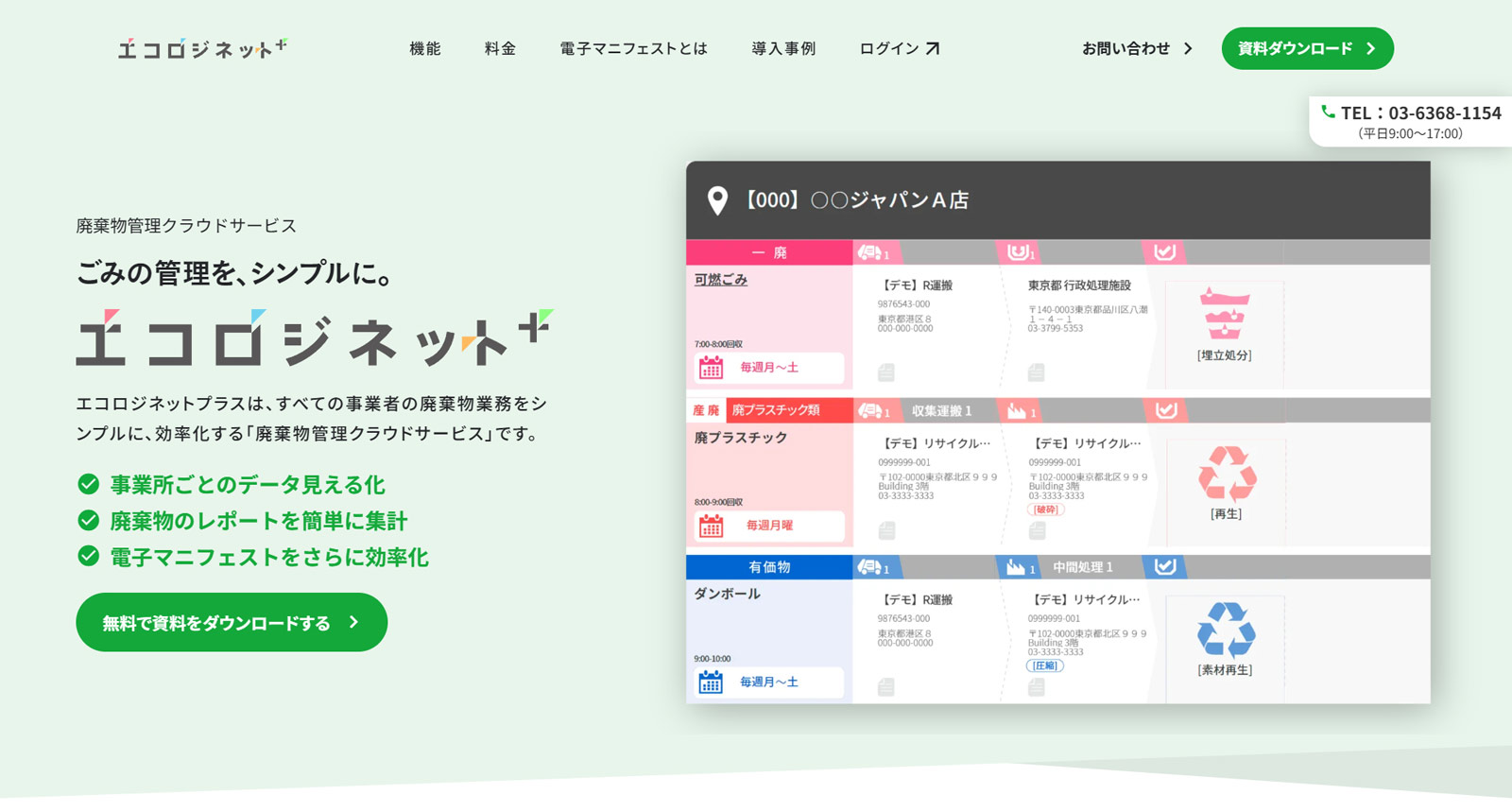Click the checkmark badge in 産廃 header

coord(1165,409)
